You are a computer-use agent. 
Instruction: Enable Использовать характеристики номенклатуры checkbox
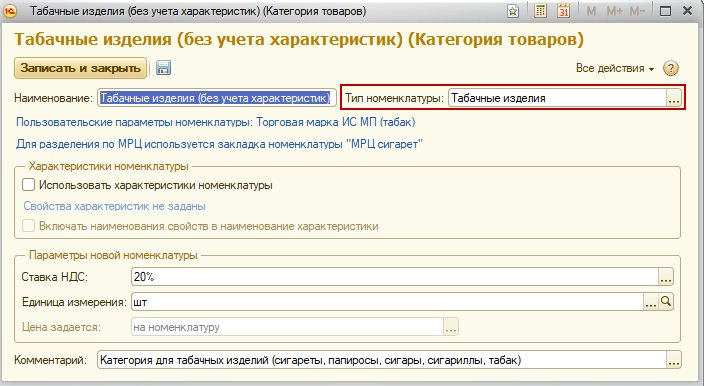pos(28,184)
